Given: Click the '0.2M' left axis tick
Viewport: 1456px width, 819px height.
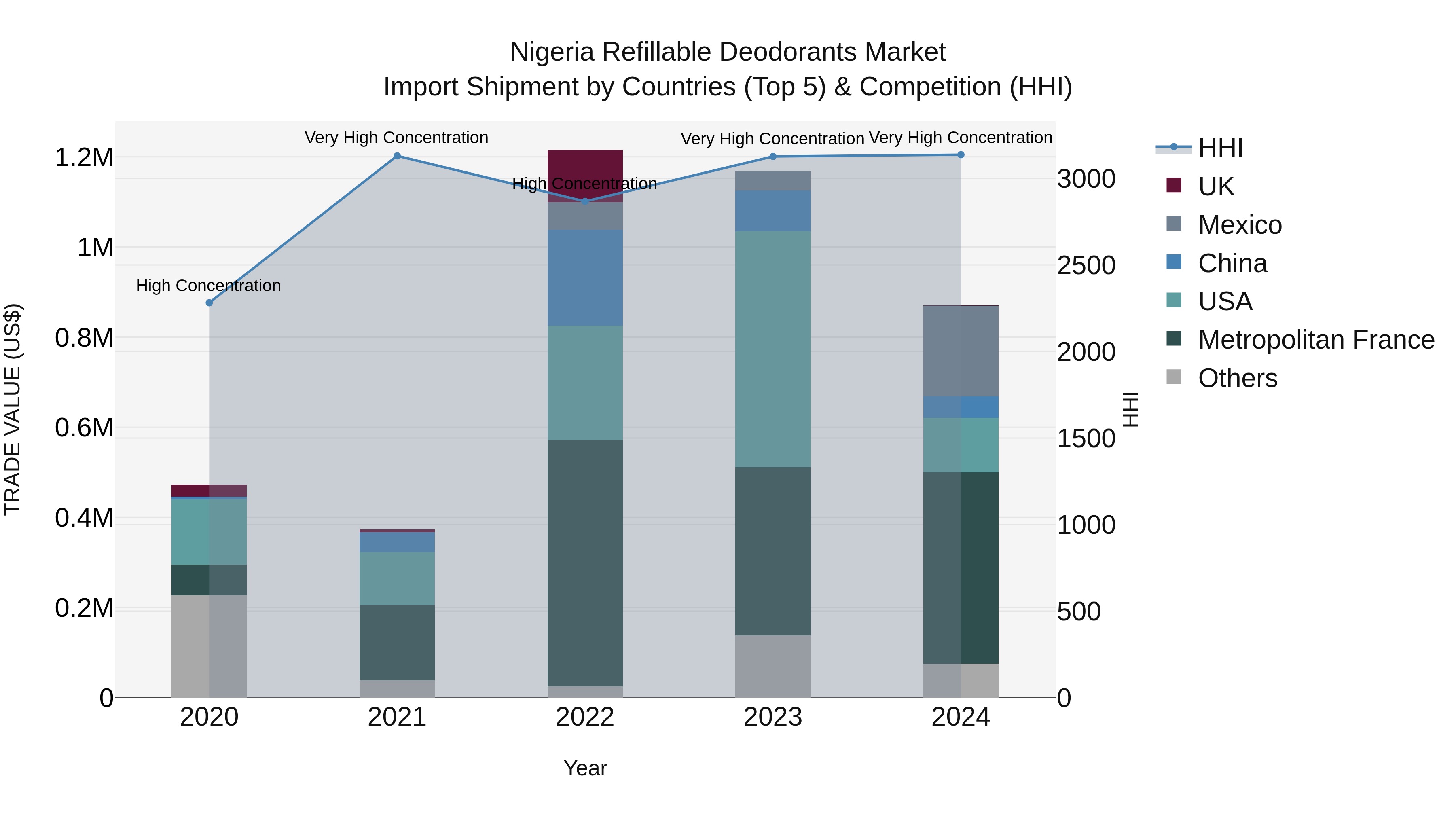Looking at the screenshot, I should [84, 608].
